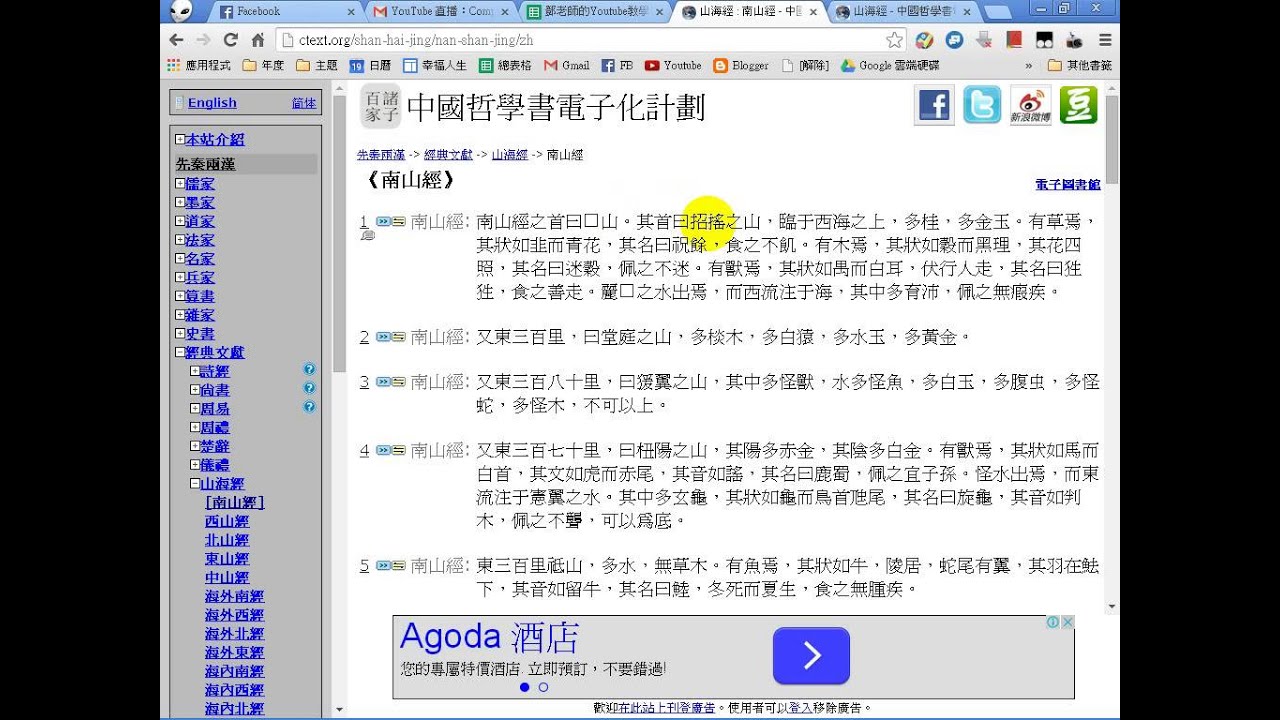Click the link icon next to passage 3
Image resolution: width=1280 pixels, height=720 pixels.
coord(390,382)
